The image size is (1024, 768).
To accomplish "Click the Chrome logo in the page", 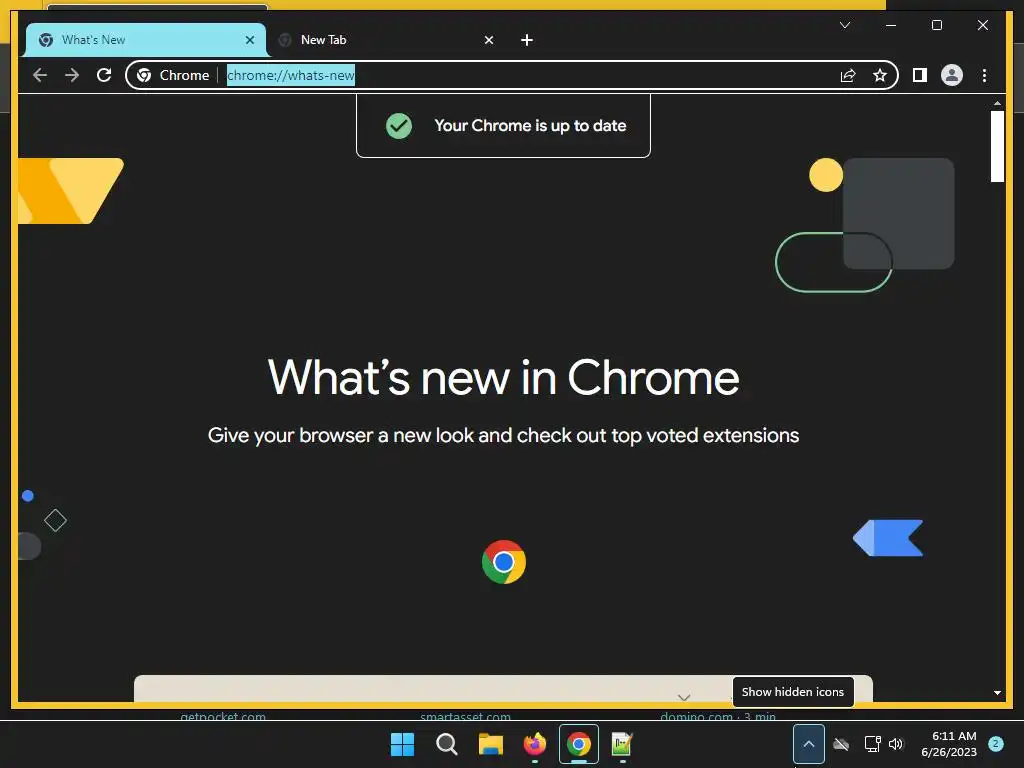I will tap(504, 562).
